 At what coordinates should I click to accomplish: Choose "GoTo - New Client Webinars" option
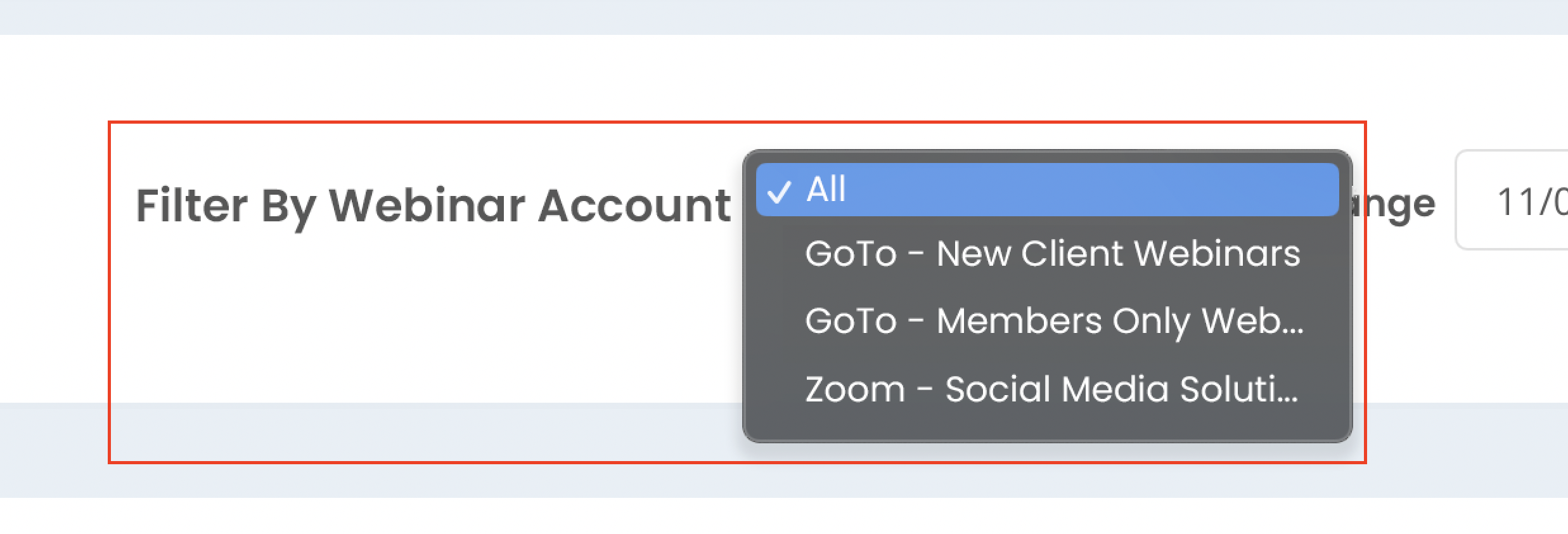pyautogui.click(x=1052, y=254)
